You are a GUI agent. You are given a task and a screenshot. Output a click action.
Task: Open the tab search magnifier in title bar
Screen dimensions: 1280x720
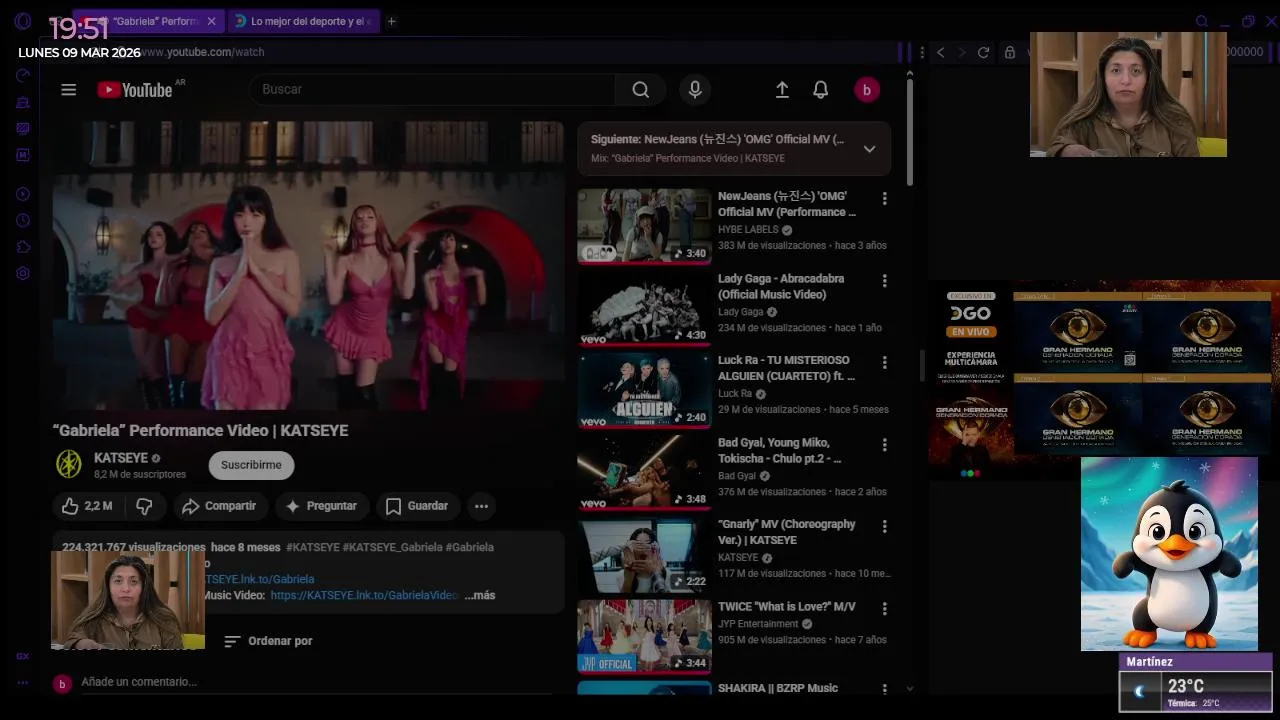pyautogui.click(x=1202, y=21)
